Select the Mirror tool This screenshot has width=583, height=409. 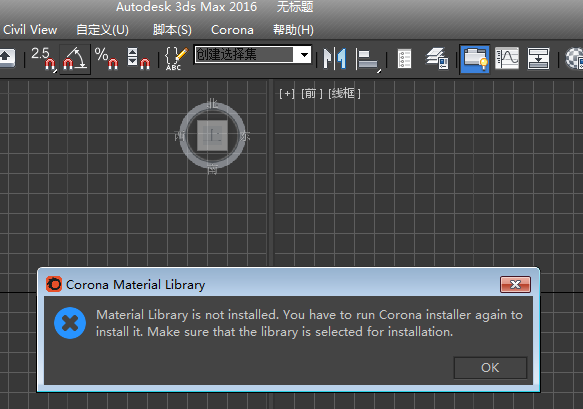tap(335, 58)
